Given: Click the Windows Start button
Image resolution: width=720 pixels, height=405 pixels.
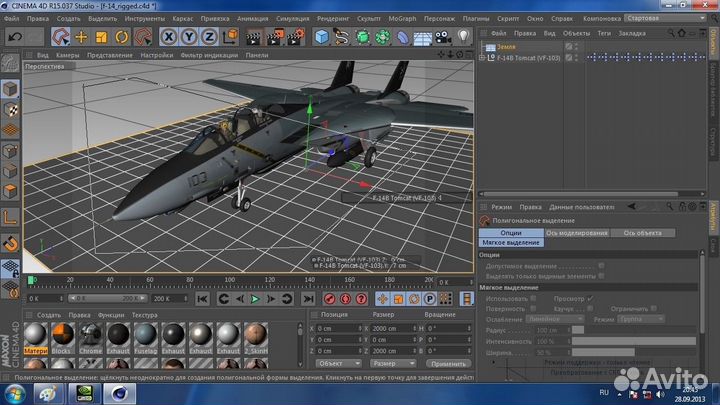Looking at the screenshot, I should tap(15, 394).
